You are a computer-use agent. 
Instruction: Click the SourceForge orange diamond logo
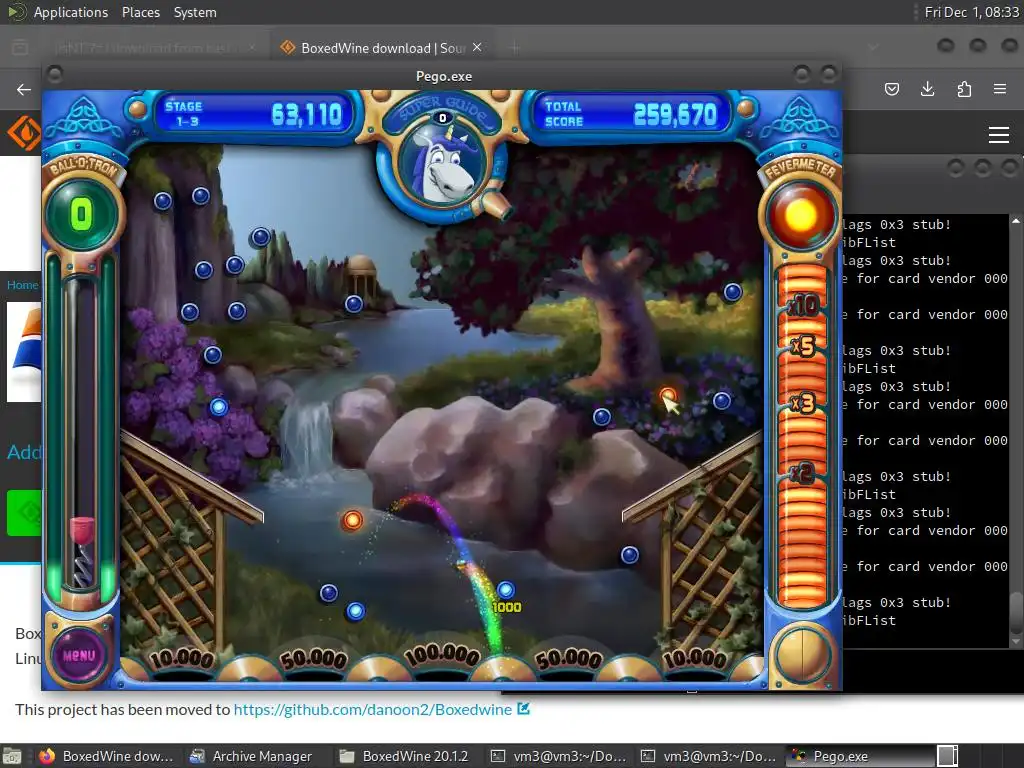(x=24, y=133)
